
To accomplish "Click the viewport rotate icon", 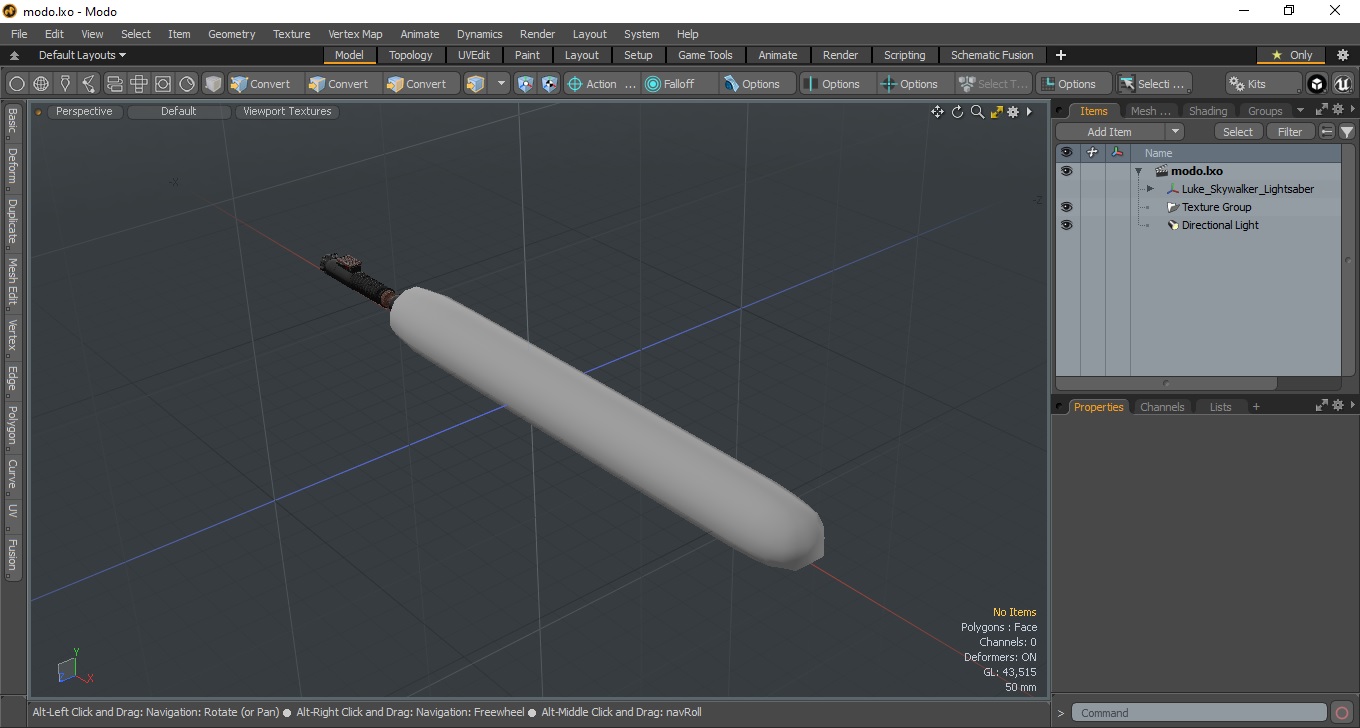I will pos(957,112).
